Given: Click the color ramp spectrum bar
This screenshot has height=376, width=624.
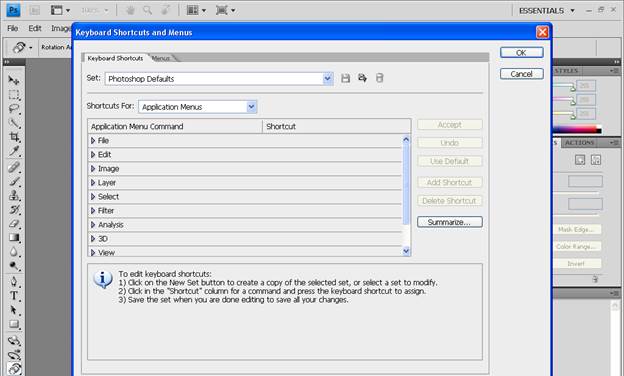Looking at the screenshot, I should (577, 129).
